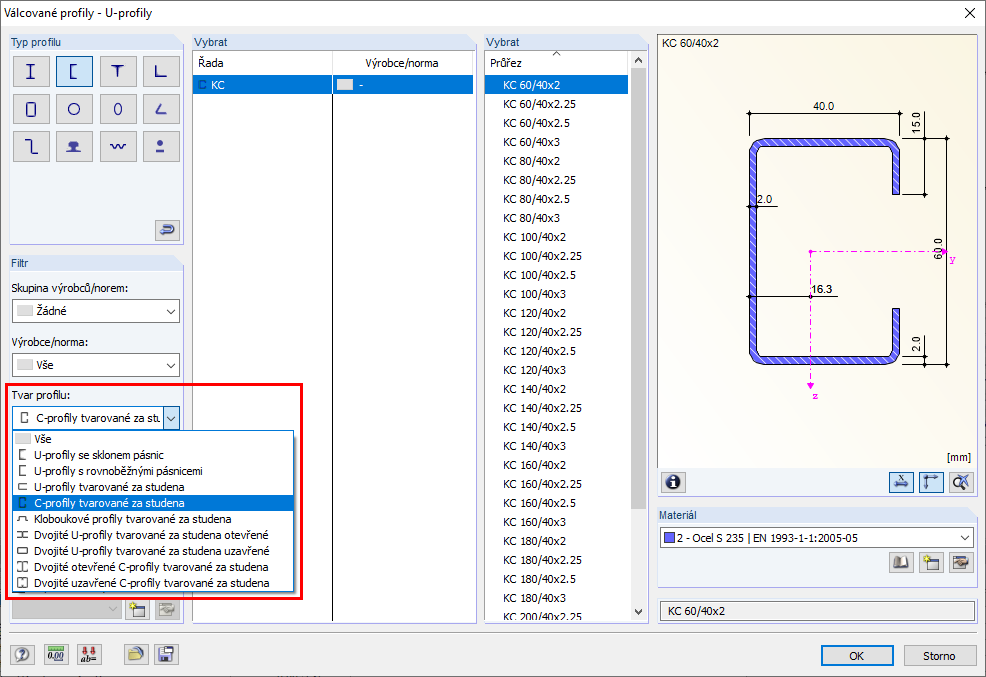Cancel with the Storno button
Screen dimensions: 986x677
pos(939,656)
